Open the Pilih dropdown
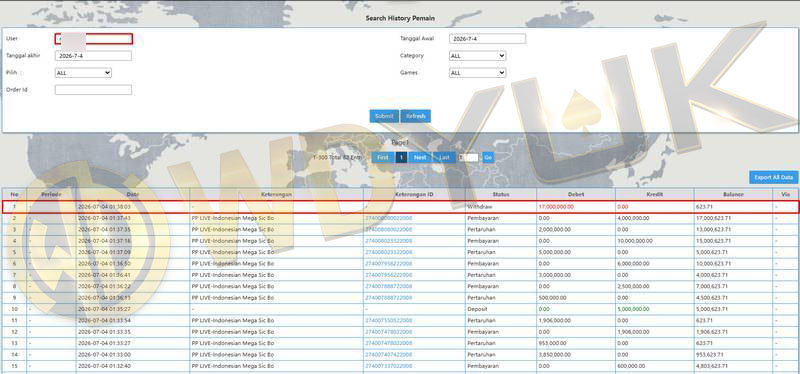Image resolution: width=800 pixels, height=374 pixels. point(83,73)
